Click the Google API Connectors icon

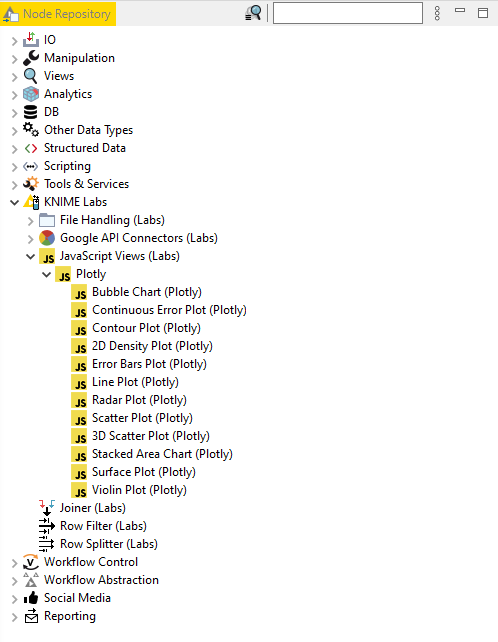(47, 238)
